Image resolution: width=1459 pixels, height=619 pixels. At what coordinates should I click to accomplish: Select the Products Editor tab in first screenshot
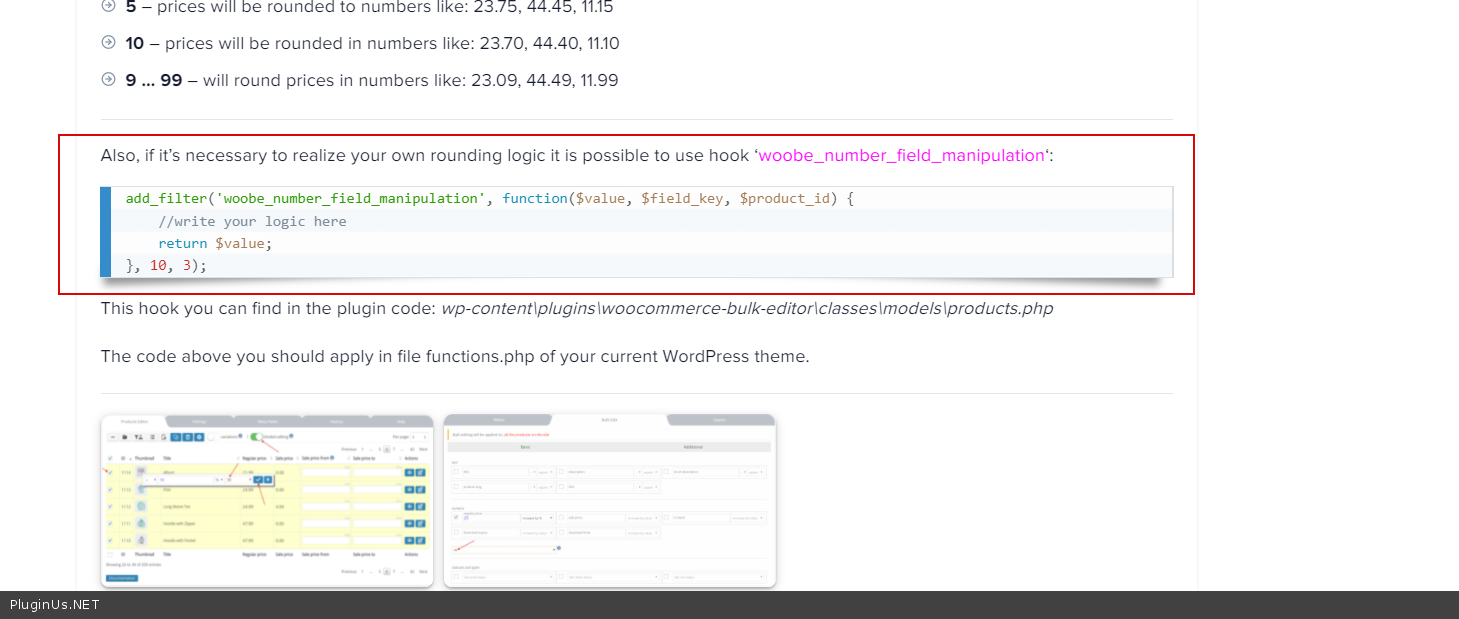point(133,421)
